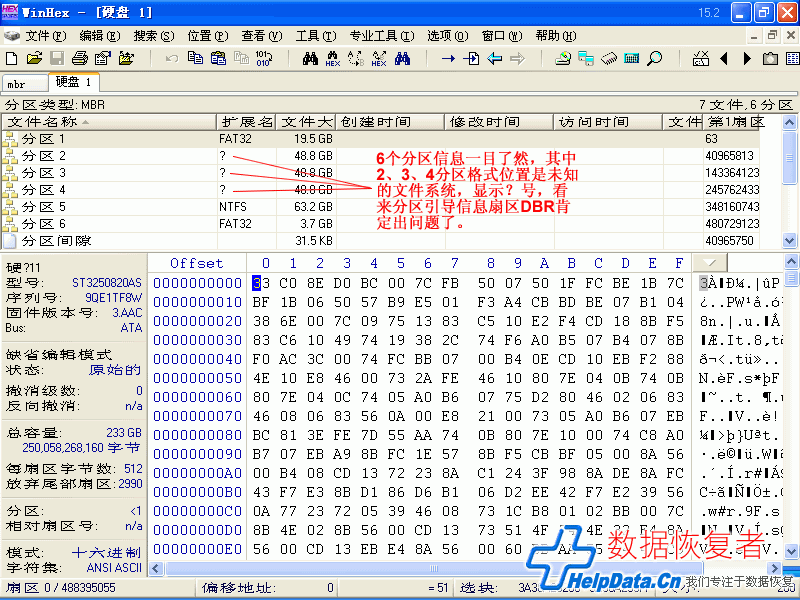Sort by the 文件名称 column header
The width and height of the screenshot is (800, 600).
click(x=109, y=121)
